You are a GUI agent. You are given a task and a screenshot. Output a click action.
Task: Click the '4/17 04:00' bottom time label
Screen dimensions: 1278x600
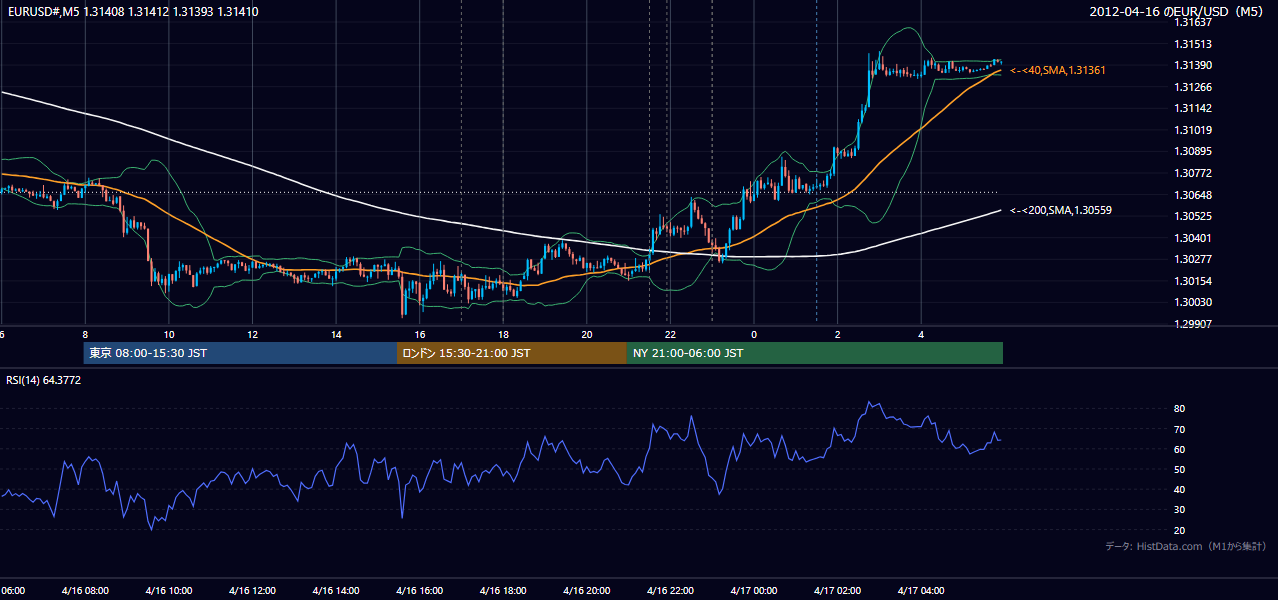(x=921, y=590)
